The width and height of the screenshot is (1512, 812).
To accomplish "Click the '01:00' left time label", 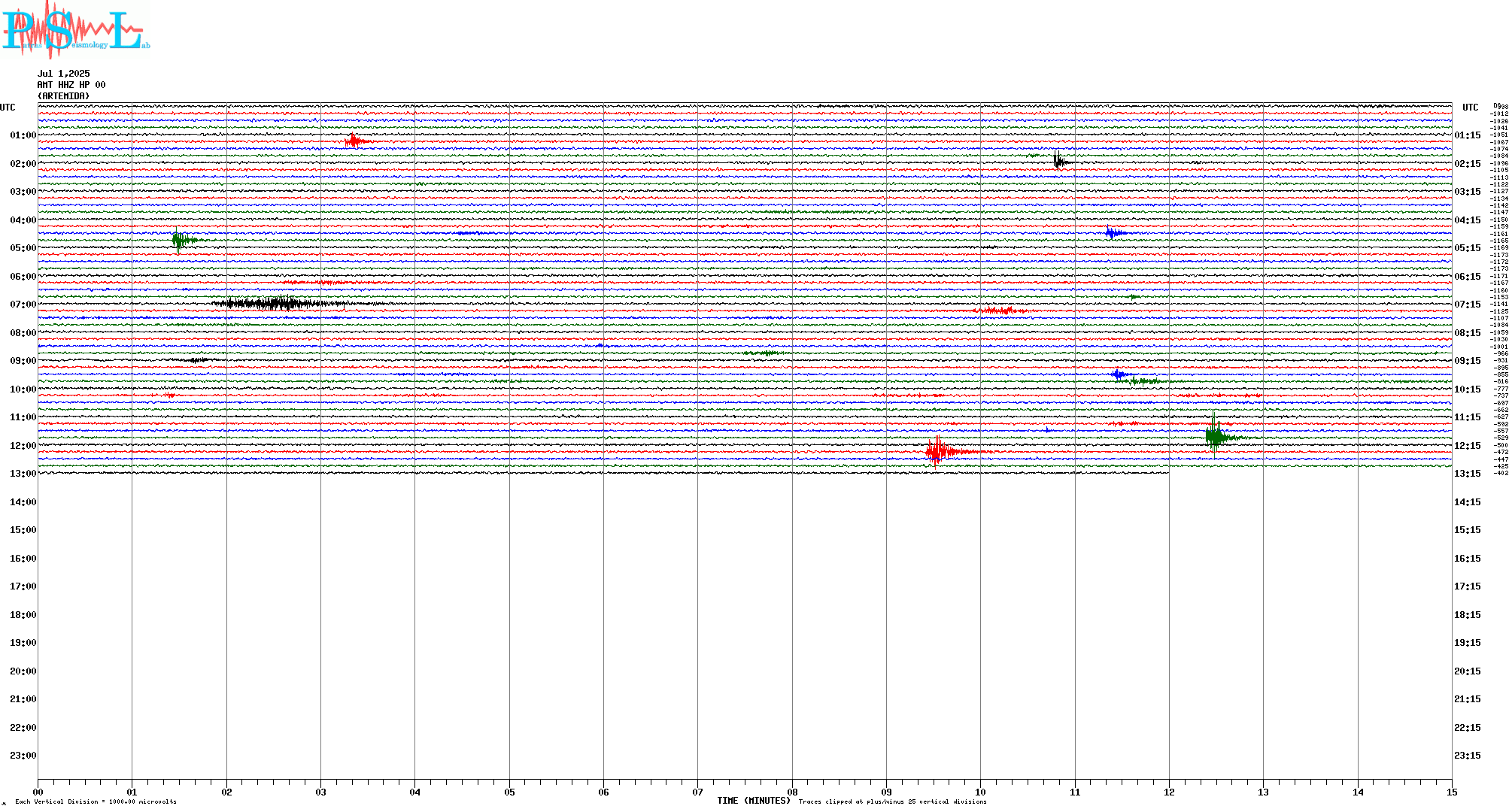I will [23, 135].
